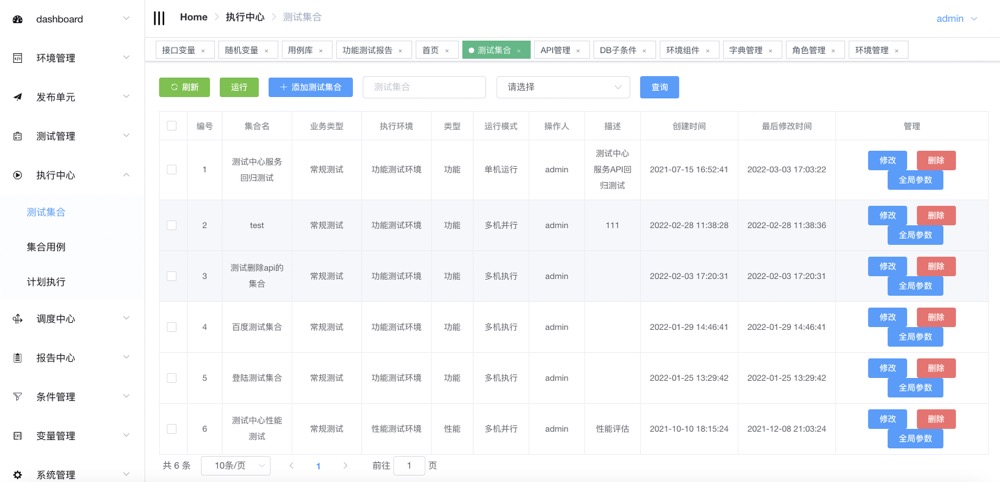Viewport: 1000px width, 482px height.
Task: Check the checkbox for 测试删除api的集合 row
Action: [172, 276]
